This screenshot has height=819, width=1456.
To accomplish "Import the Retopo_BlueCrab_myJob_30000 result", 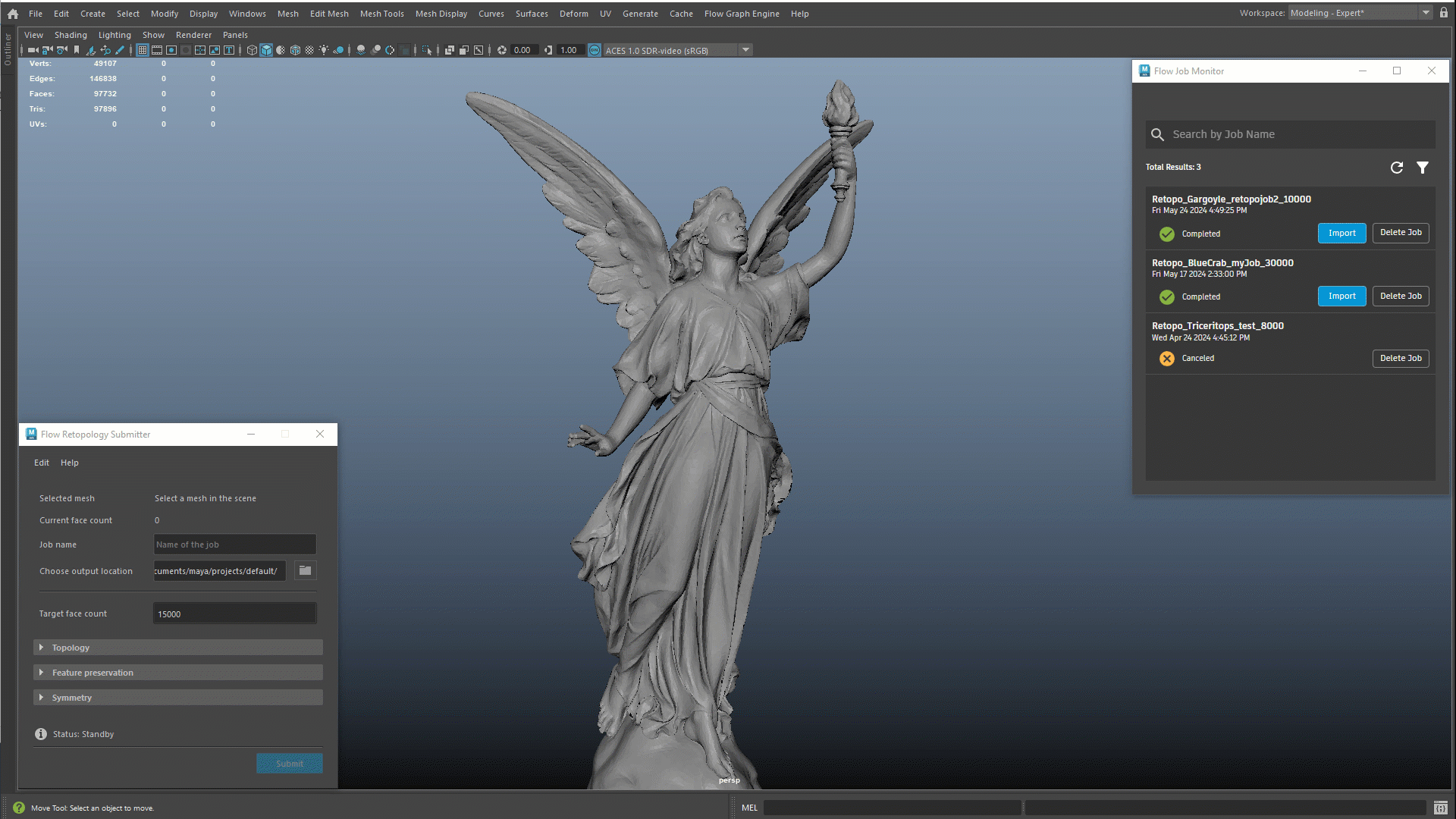I will tap(1341, 296).
